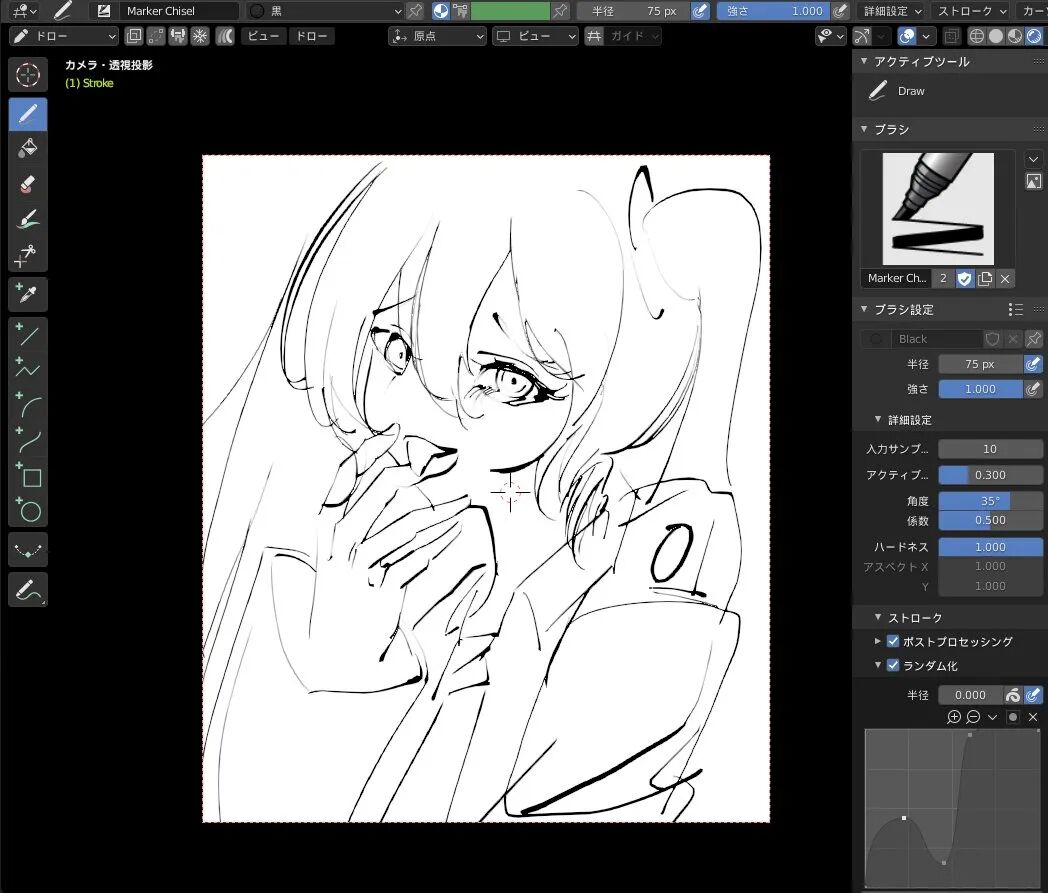Select the Line primitive tool
Image resolution: width=1048 pixels, height=893 pixels.
point(27,334)
